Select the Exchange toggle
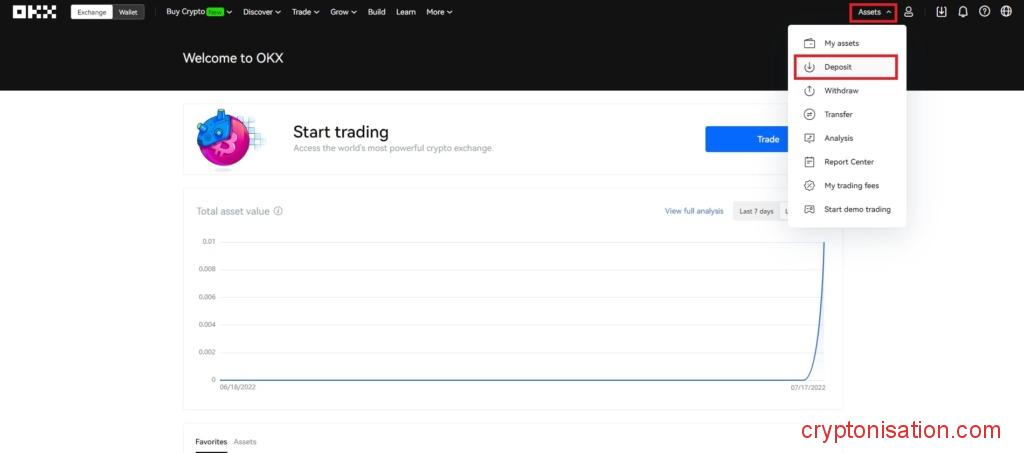Viewport: 1024px width, 453px height. coord(92,12)
